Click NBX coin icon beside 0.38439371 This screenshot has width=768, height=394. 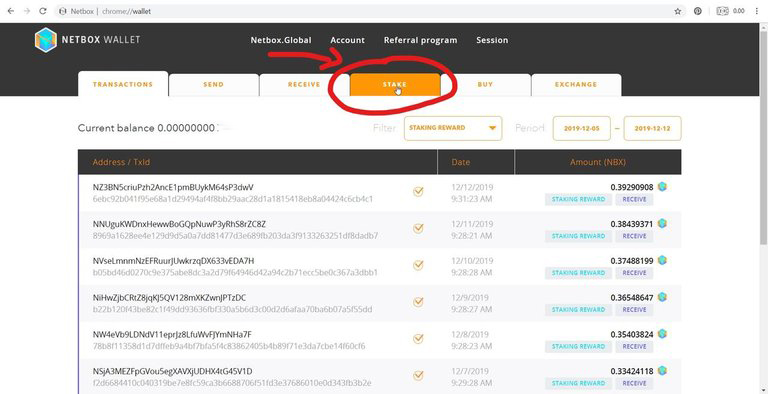click(662, 223)
